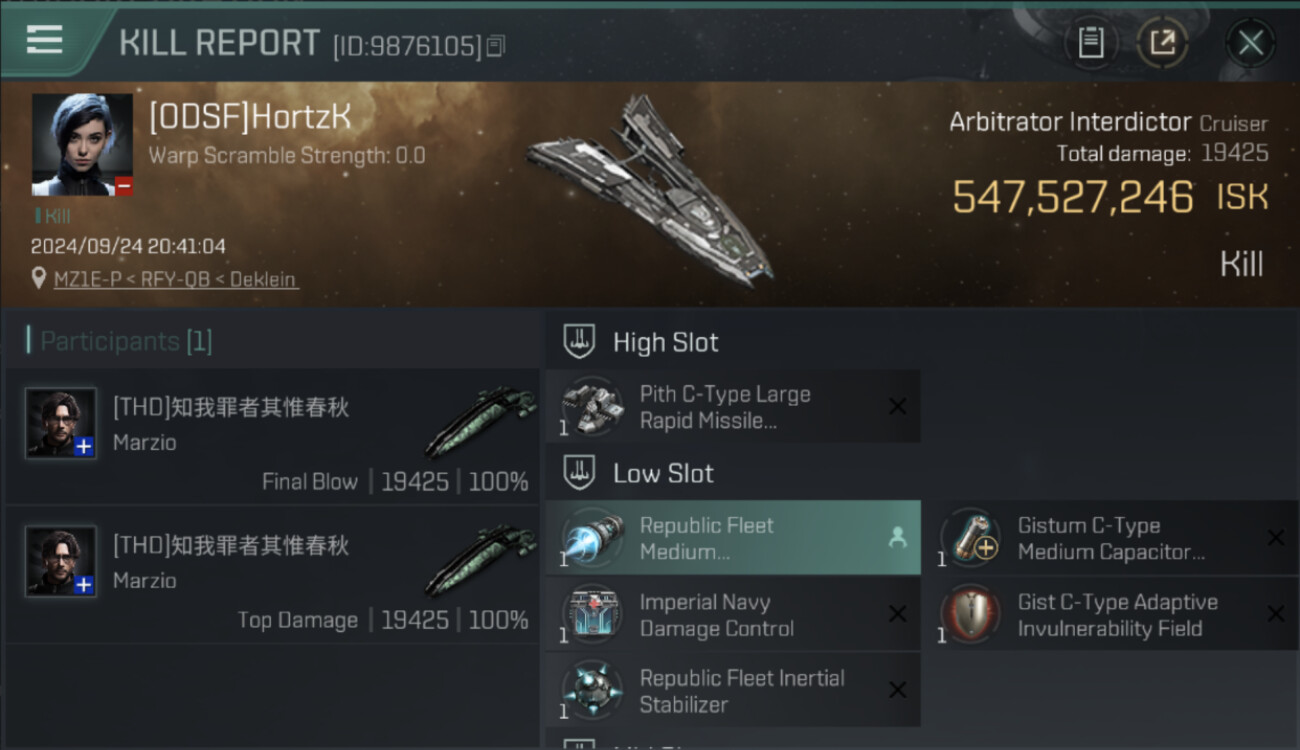Toggle the person icon on Republic Fleet Medium
This screenshot has height=750, width=1300.
tap(897, 538)
